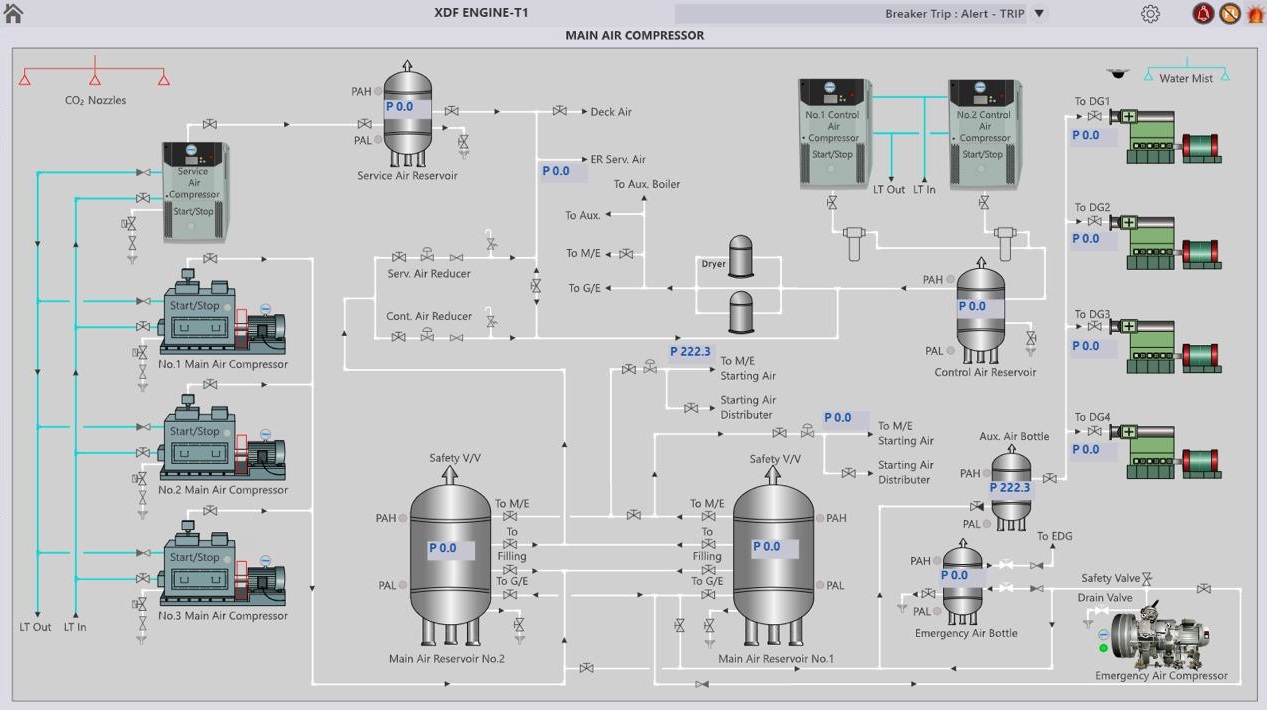Click the Drain Valve of Emergency Compressor
Viewport: 1267px width, 710px height.
coord(1101,611)
